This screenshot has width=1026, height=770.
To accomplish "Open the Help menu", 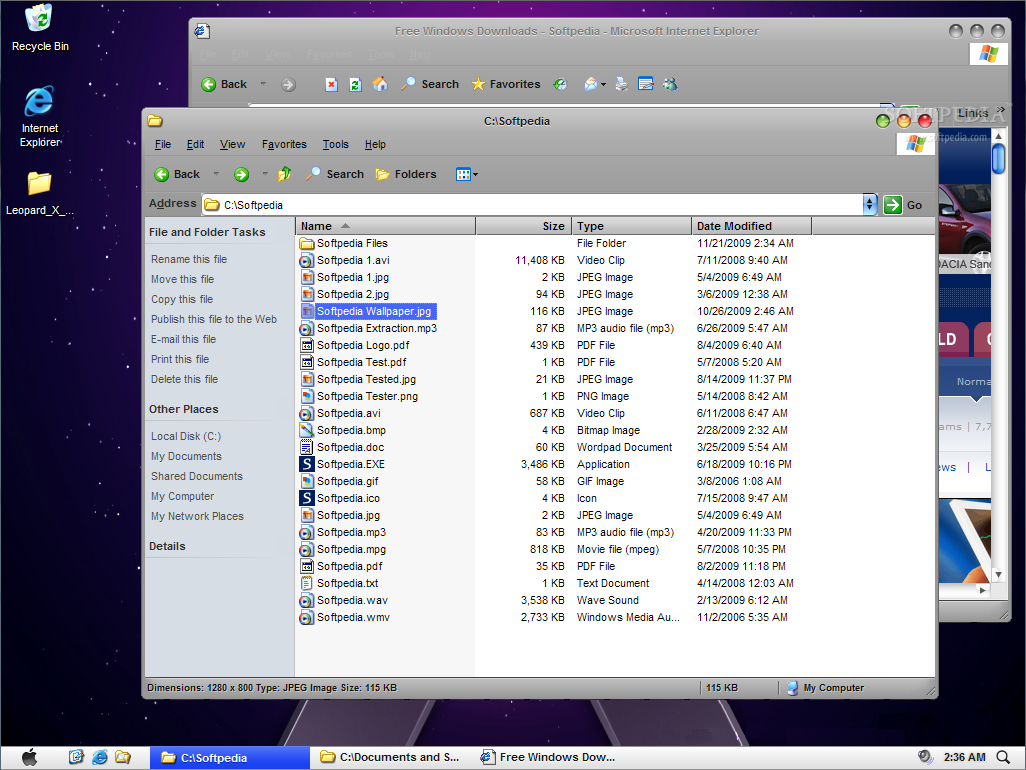I will pos(375,145).
